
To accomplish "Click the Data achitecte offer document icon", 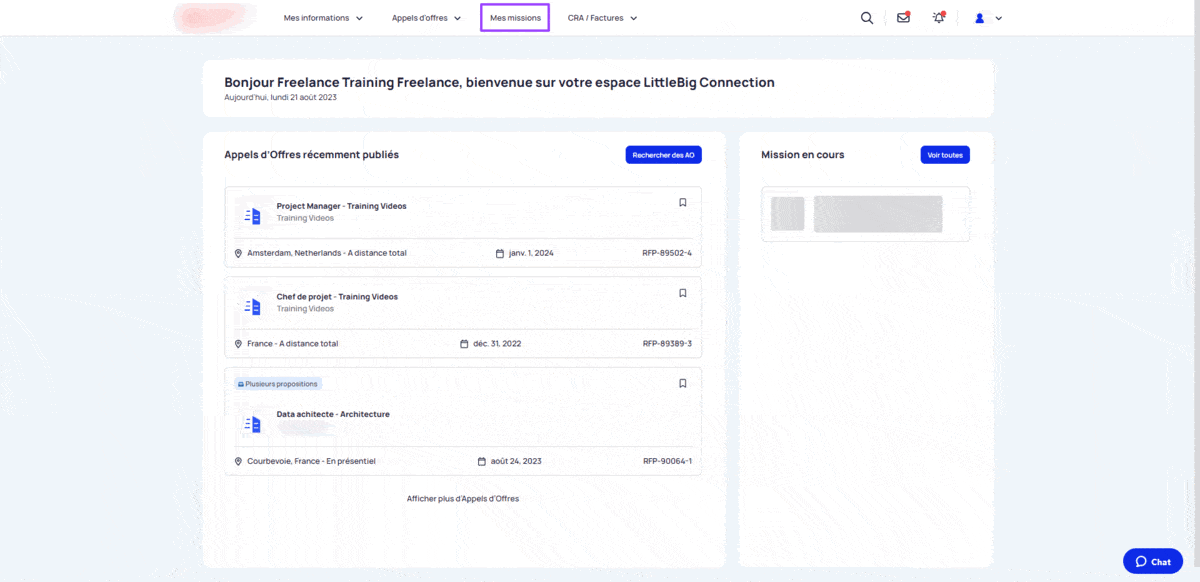I will pyautogui.click(x=253, y=424).
